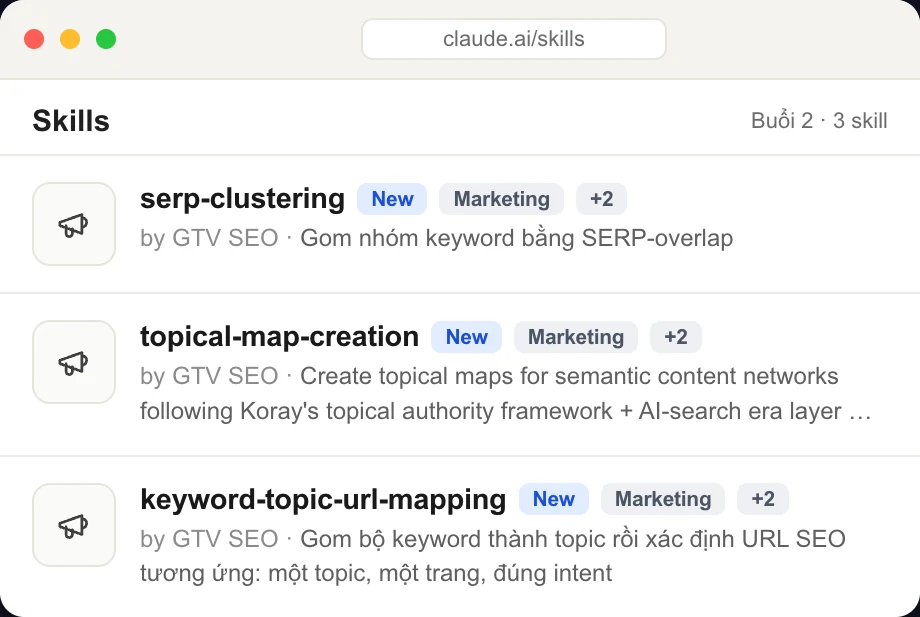Image resolution: width=920 pixels, height=617 pixels.
Task: Click "Gom nhóm keyword bằng SERP-overlap" description
Action: pyautogui.click(x=516, y=238)
